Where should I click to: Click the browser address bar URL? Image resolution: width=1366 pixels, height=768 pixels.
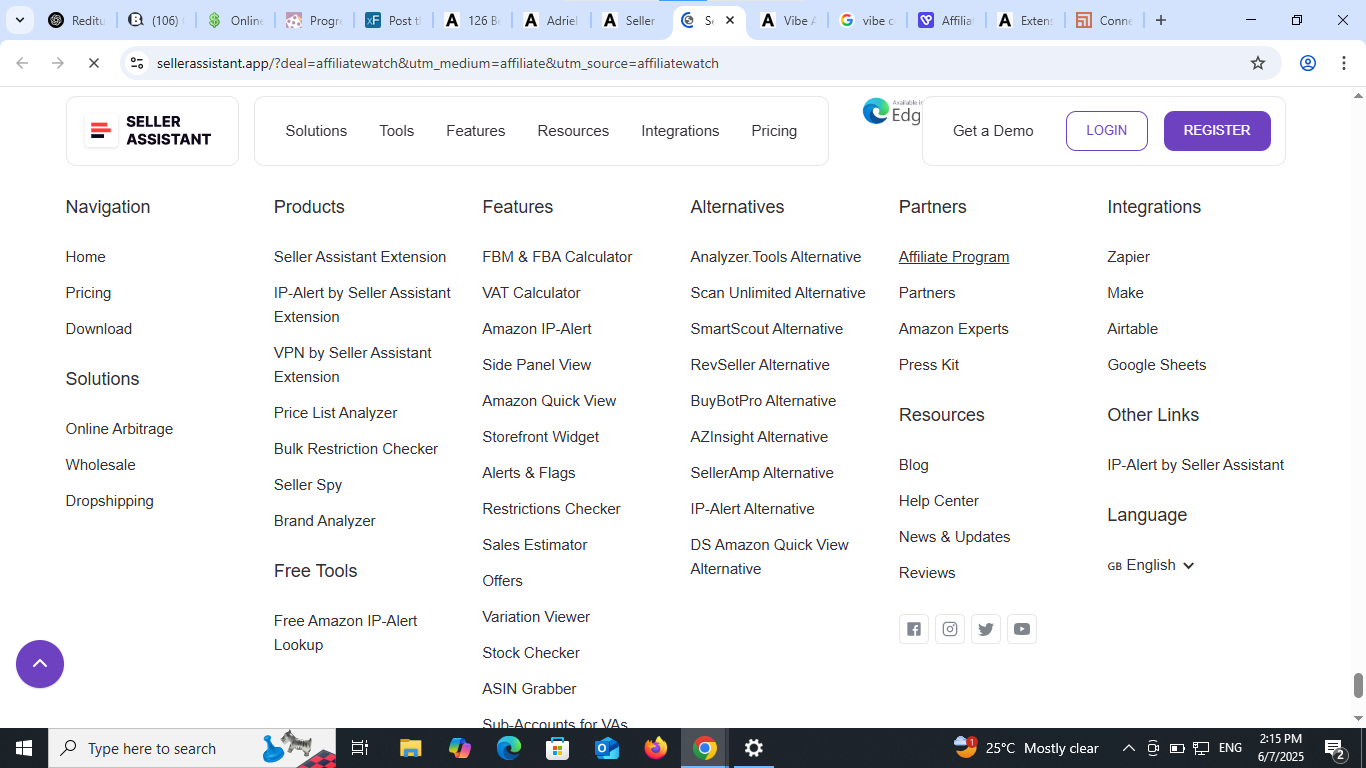pyautogui.click(x=438, y=63)
